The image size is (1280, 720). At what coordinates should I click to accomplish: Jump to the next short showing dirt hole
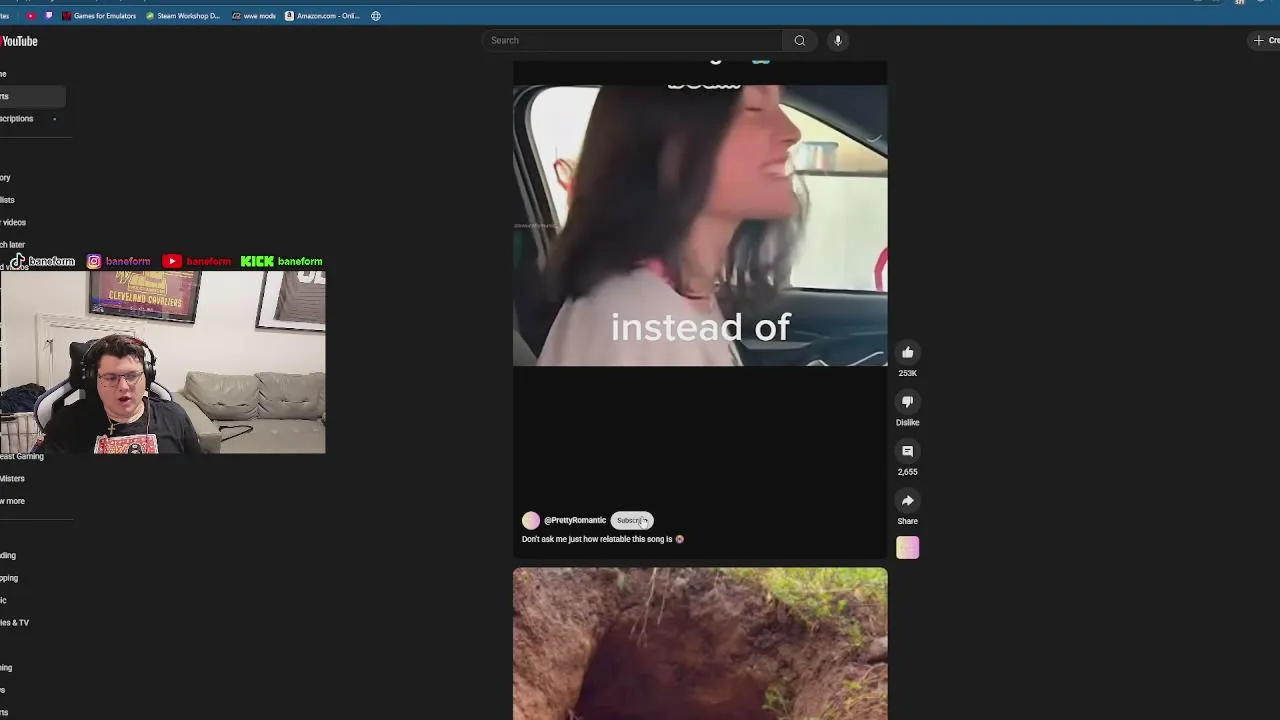[700, 643]
